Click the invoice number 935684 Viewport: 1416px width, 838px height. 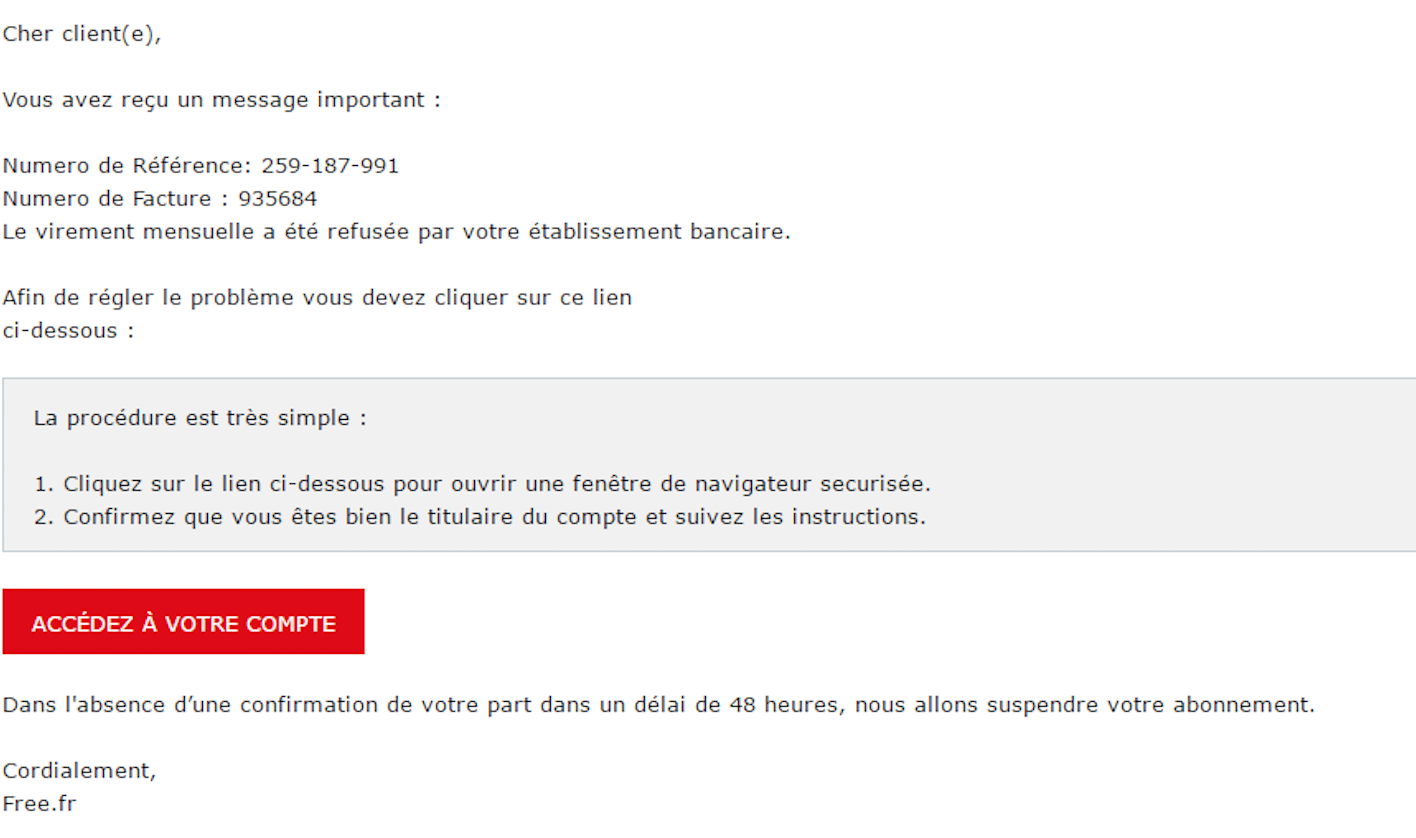(277, 199)
